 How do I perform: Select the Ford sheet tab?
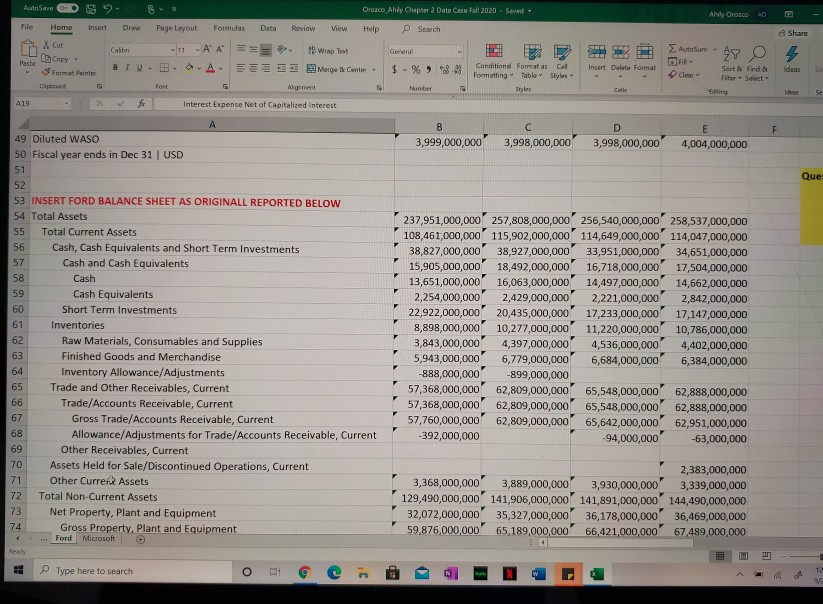pos(63,538)
